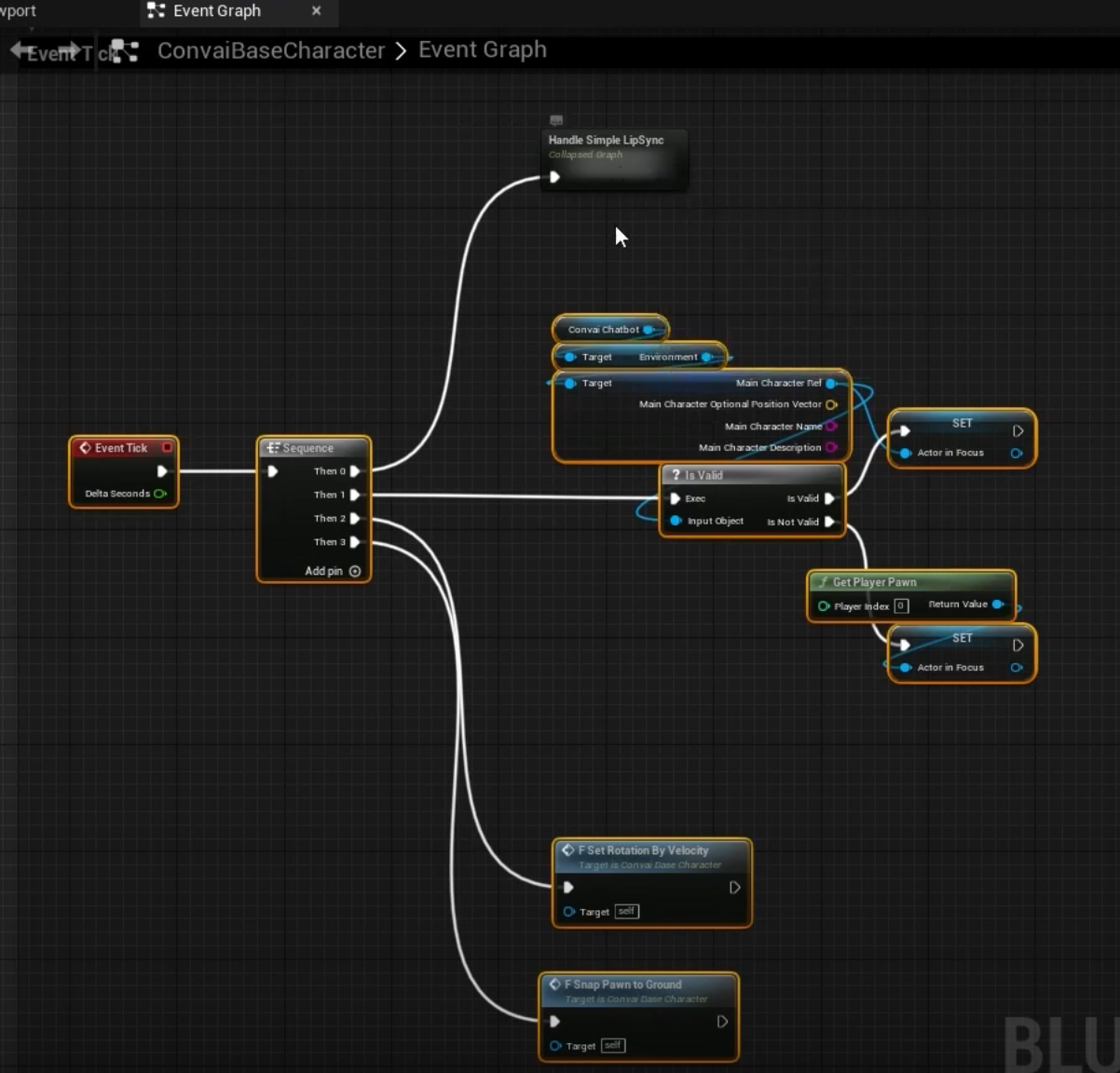Click the Then 3 execution output pin
The width and height of the screenshot is (1120, 1073).
click(x=355, y=542)
